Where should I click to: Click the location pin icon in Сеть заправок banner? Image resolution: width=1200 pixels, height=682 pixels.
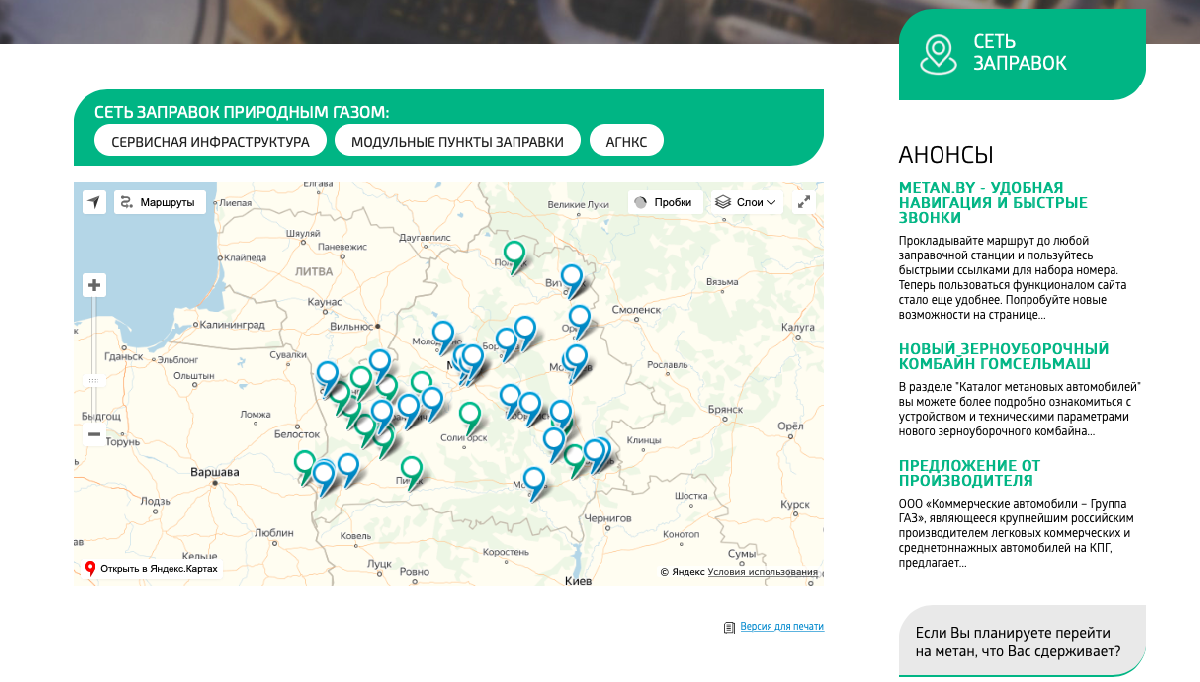(938, 54)
